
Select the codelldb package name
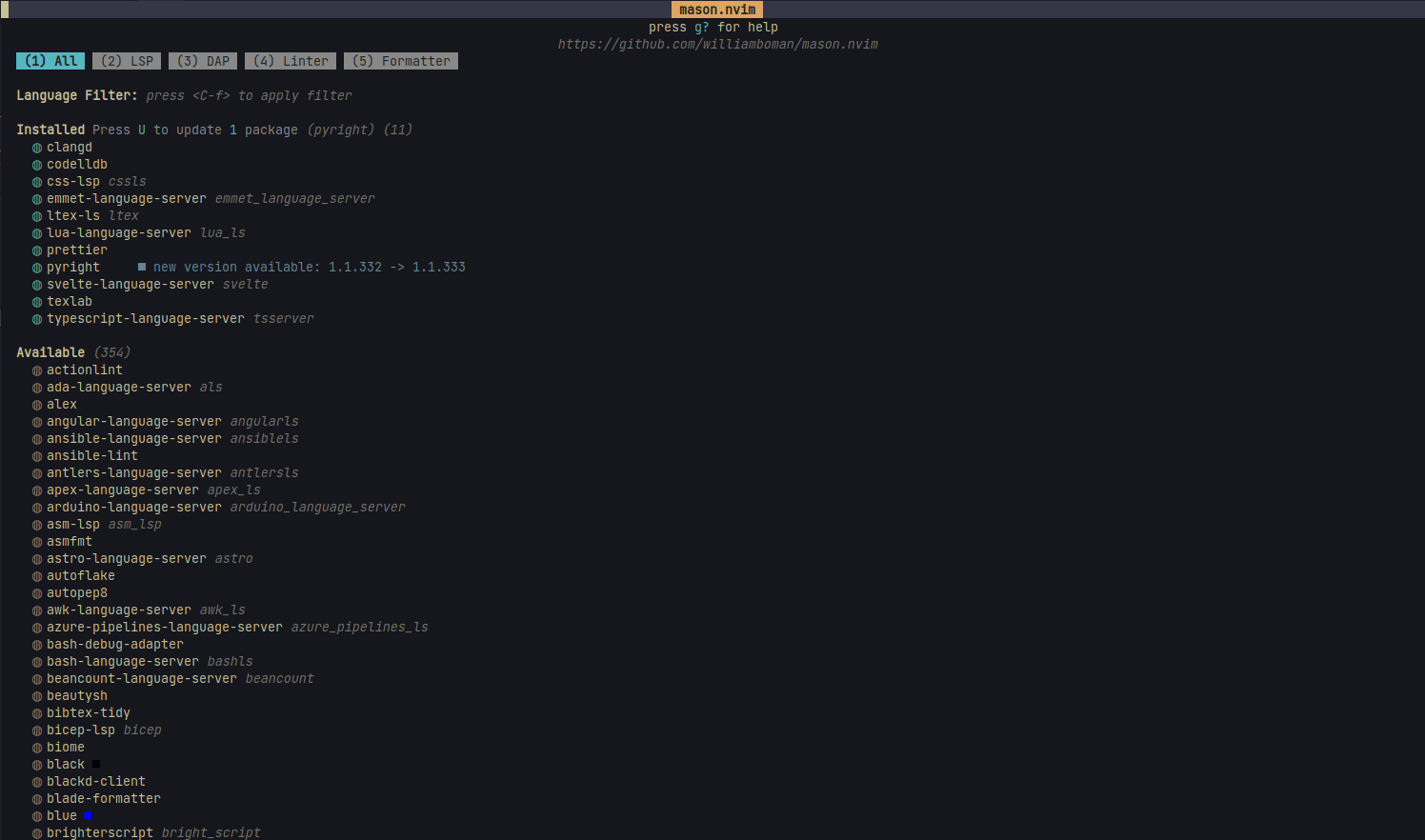point(77,164)
